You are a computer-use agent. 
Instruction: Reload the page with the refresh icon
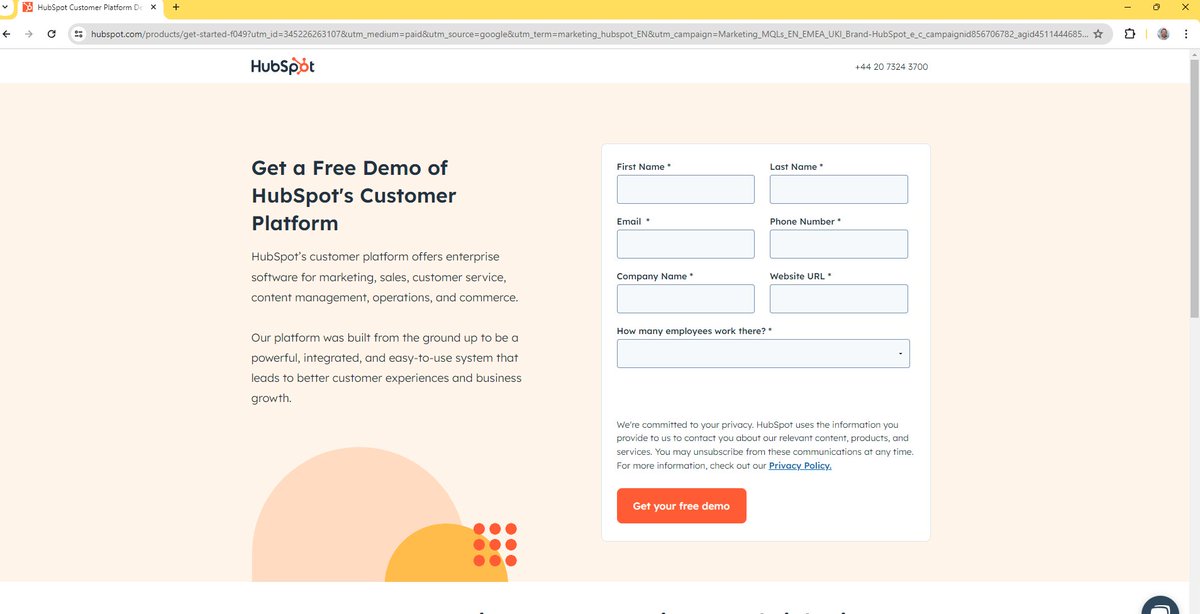[51, 33]
